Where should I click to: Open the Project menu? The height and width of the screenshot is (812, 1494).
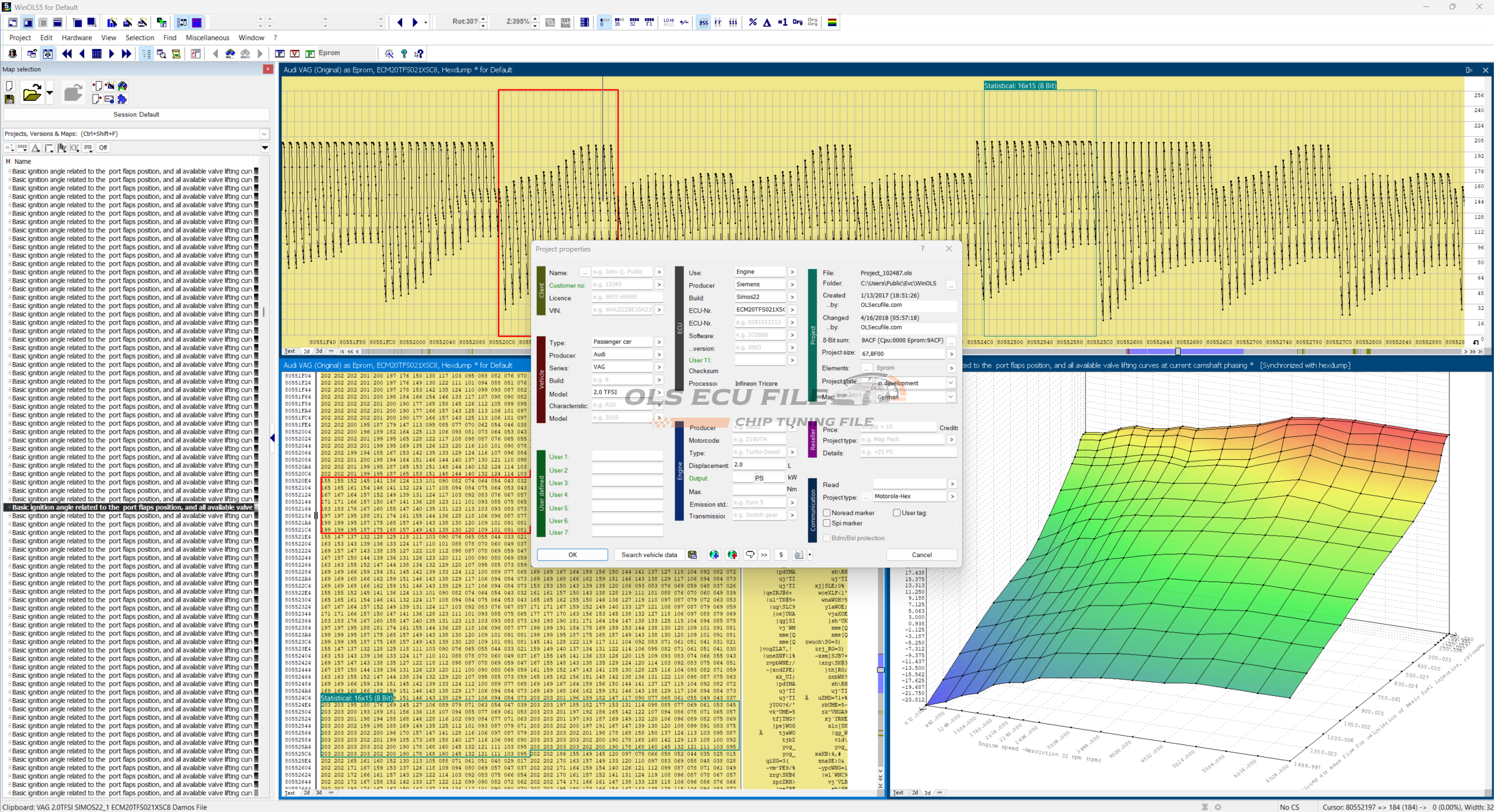(20, 37)
